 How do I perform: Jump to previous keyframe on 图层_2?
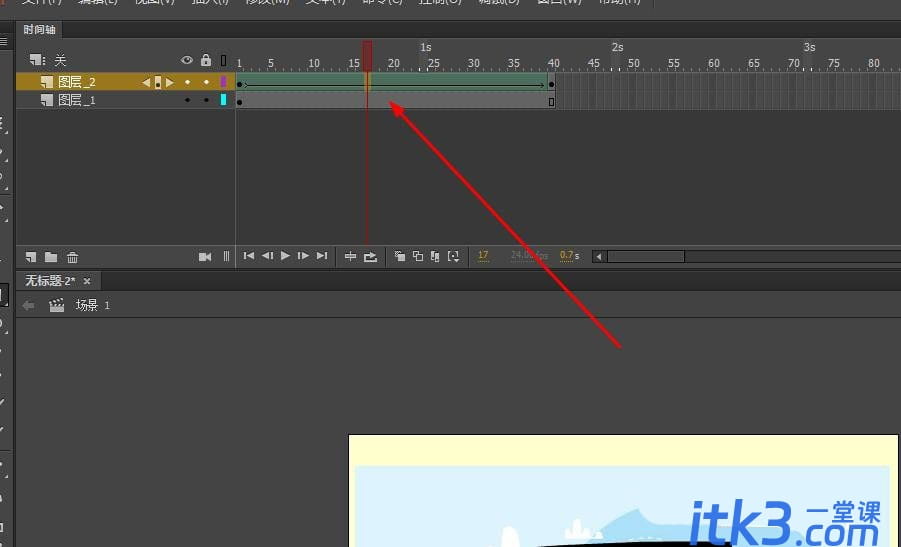pos(146,83)
